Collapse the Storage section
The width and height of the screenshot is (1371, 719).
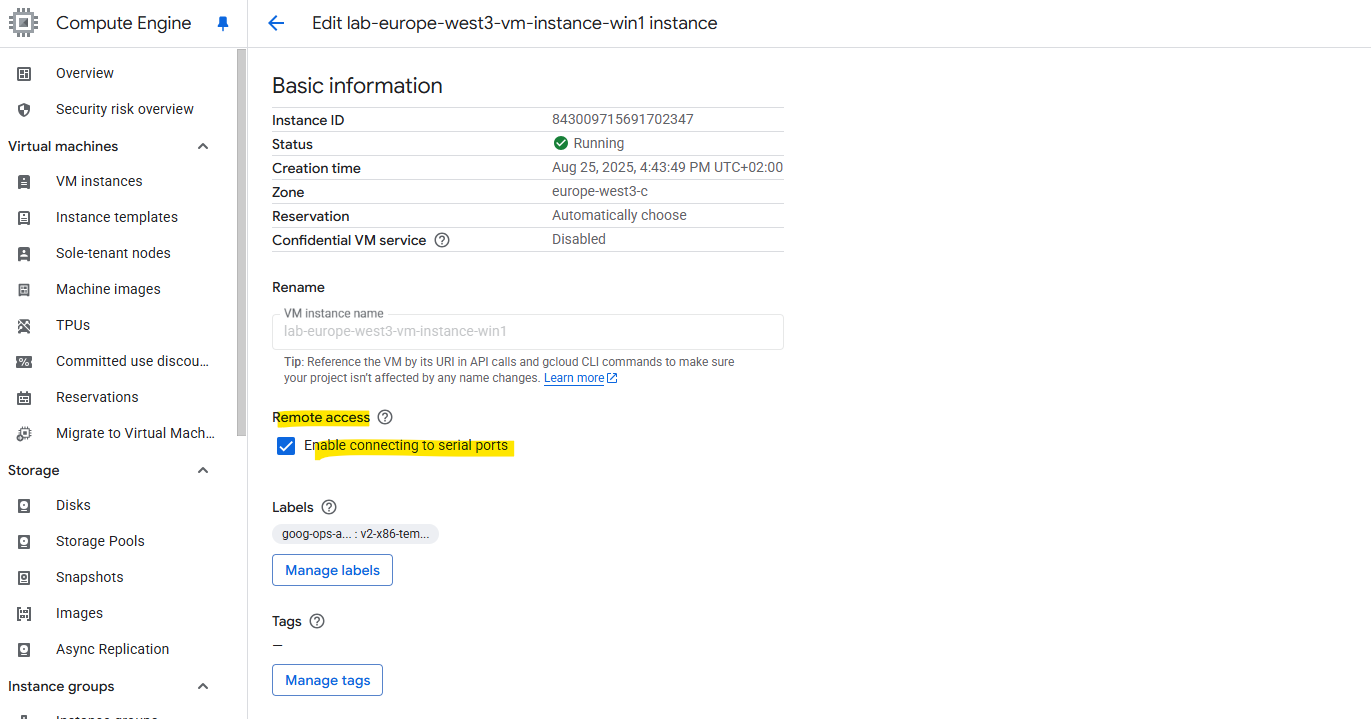click(203, 470)
